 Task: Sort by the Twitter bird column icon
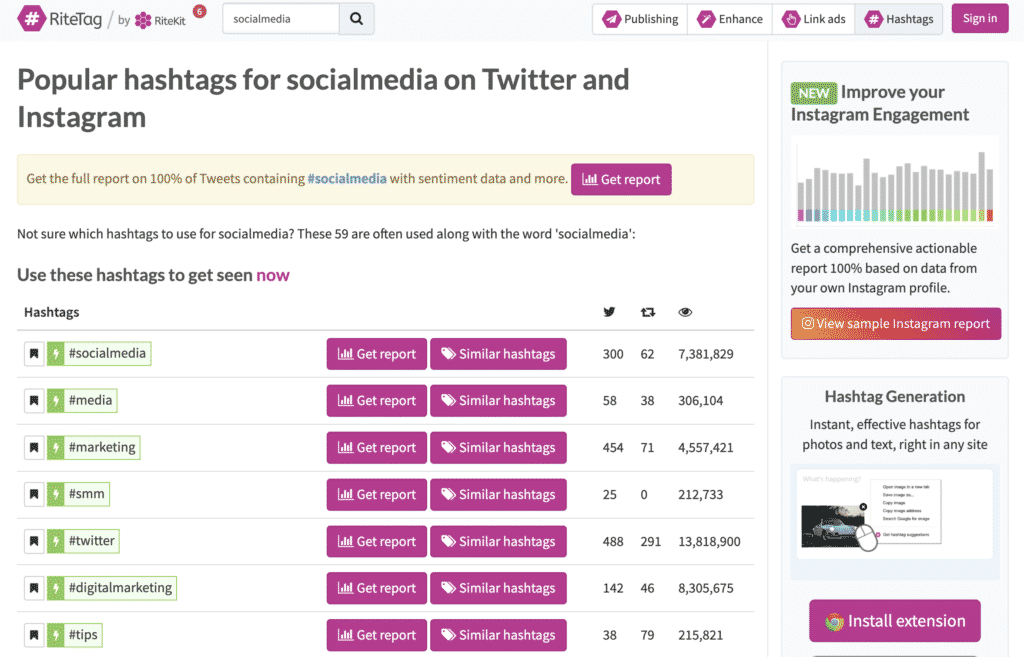click(x=609, y=312)
